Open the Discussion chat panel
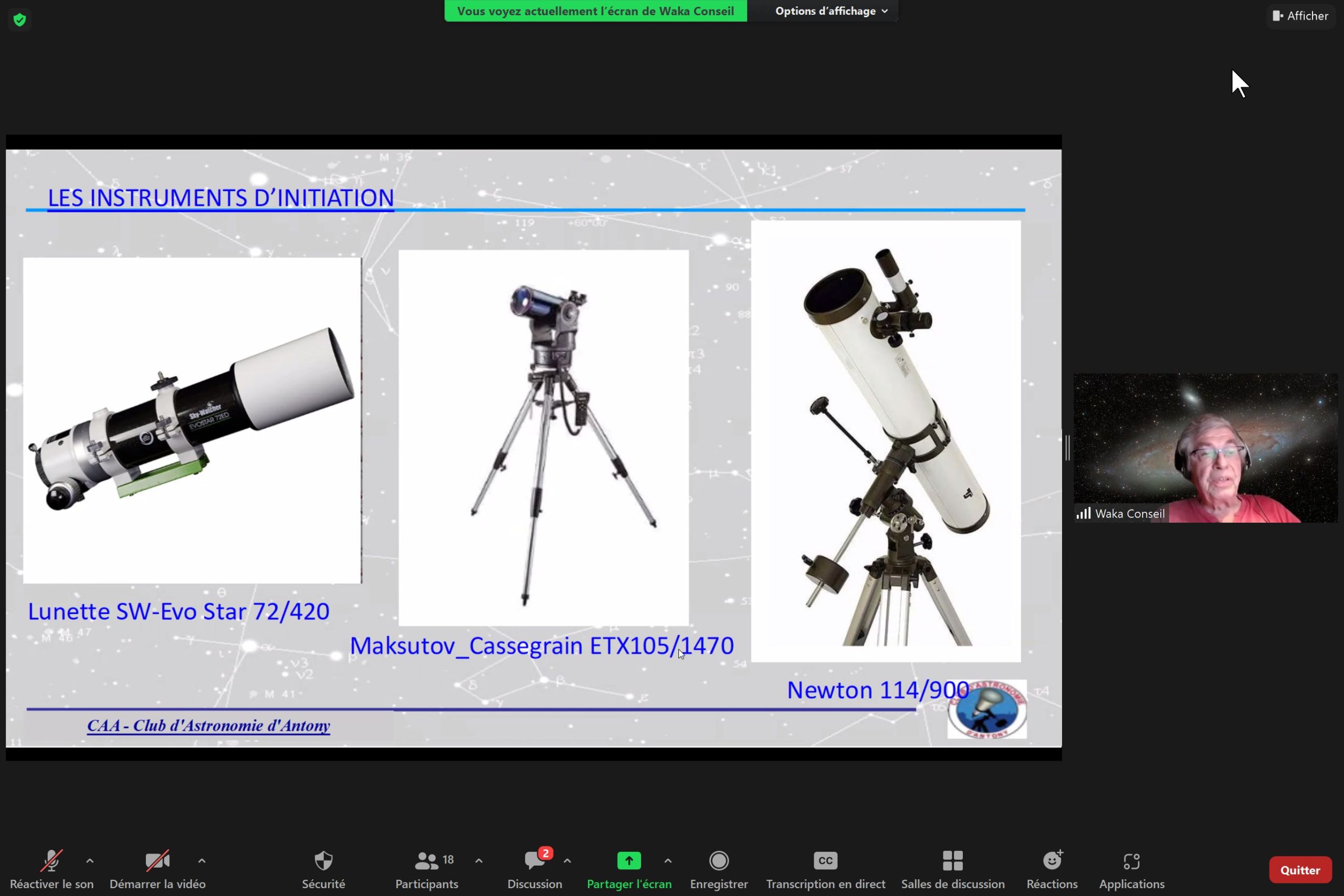This screenshot has height=896, width=1344. coord(535,869)
